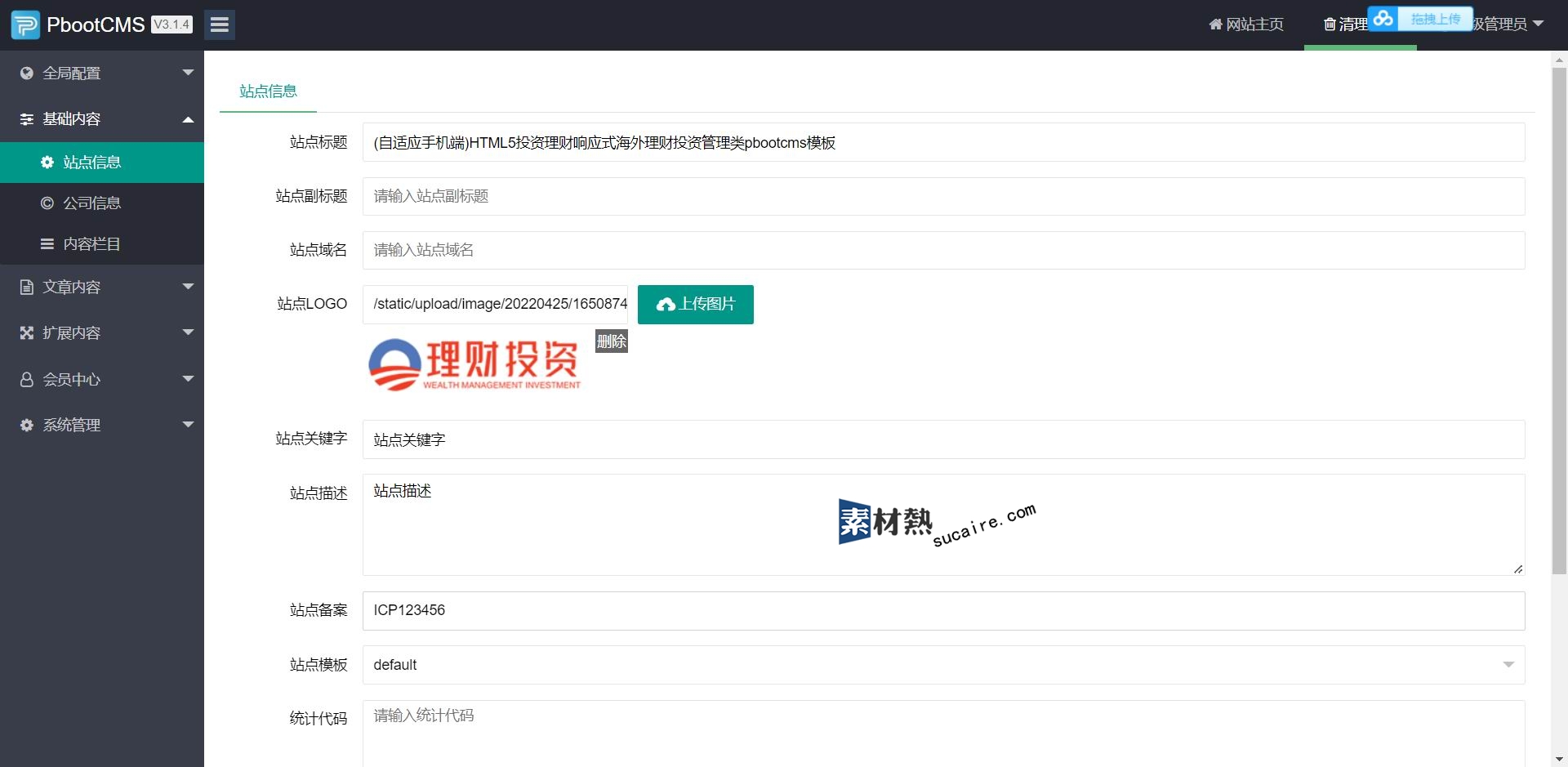This screenshot has width=1568, height=767.
Task: Collapse the 基础内容 menu arrow
Action: (x=189, y=119)
